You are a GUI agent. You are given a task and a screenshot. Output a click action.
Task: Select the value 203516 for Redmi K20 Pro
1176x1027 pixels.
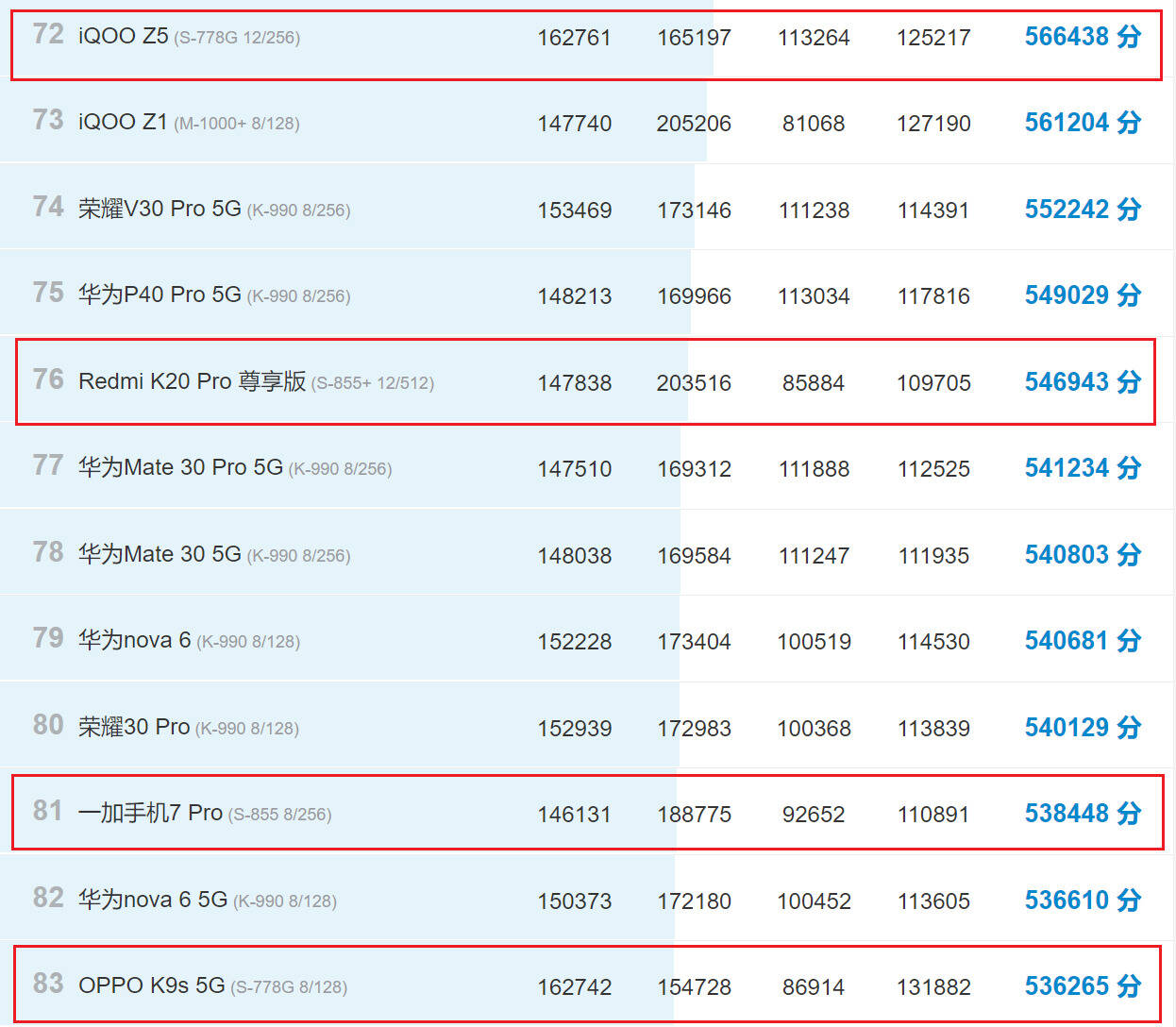pyautogui.click(x=695, y=383)
